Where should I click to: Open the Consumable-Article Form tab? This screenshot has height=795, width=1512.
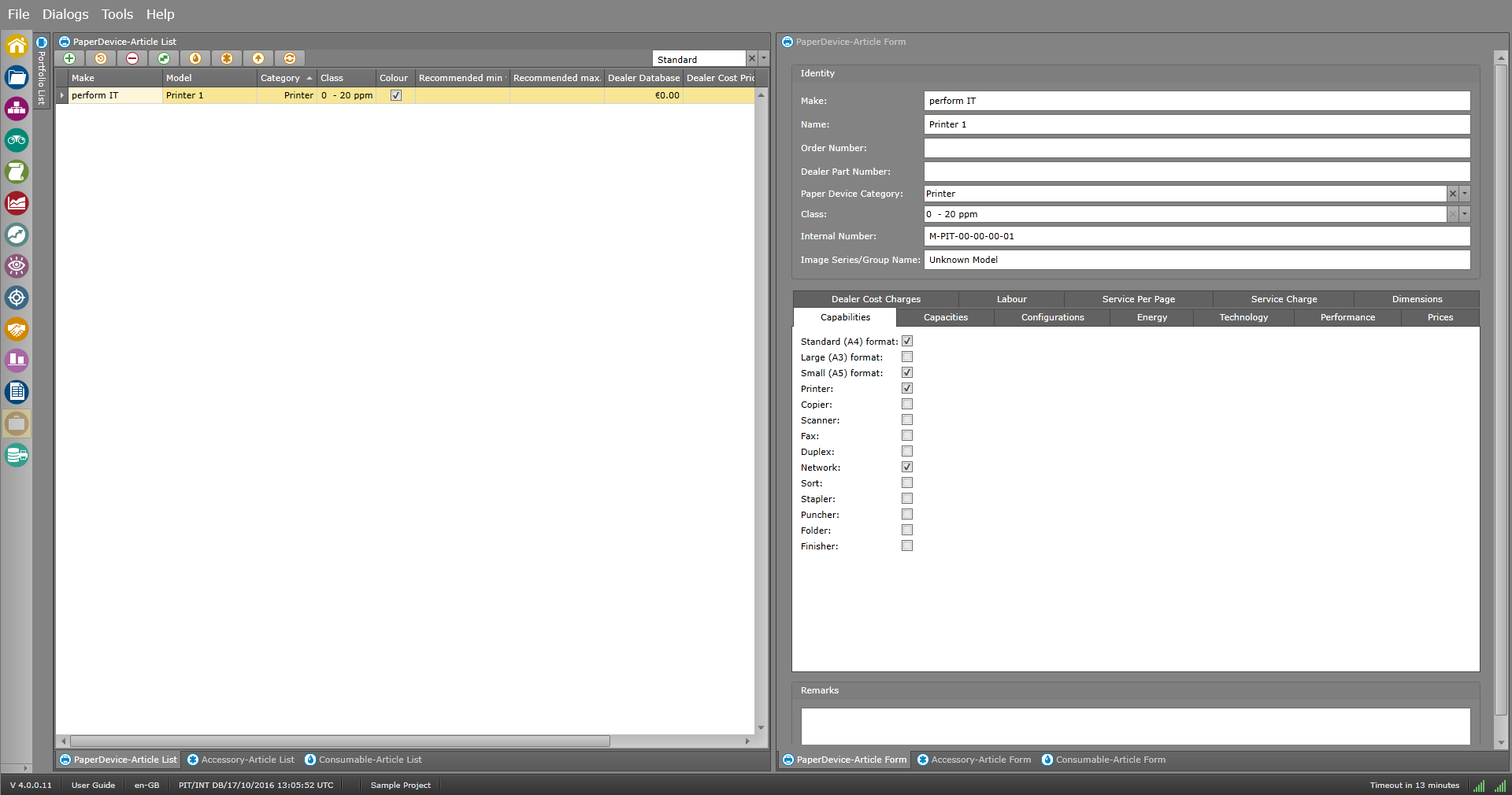pyautogui.click(x=1103, y=760)
